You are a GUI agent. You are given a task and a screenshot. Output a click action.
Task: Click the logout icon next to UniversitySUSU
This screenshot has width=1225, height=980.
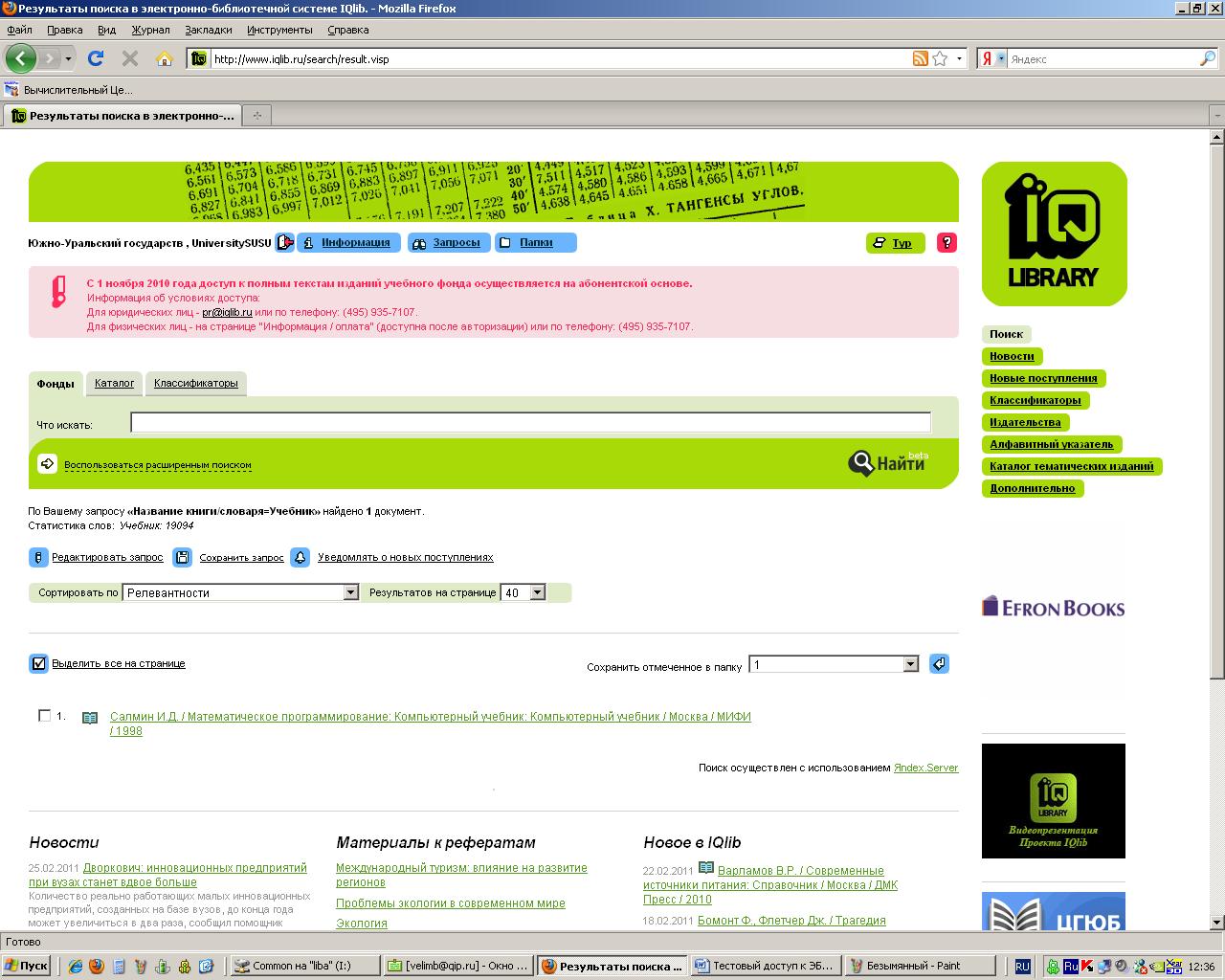pos(284,243)
